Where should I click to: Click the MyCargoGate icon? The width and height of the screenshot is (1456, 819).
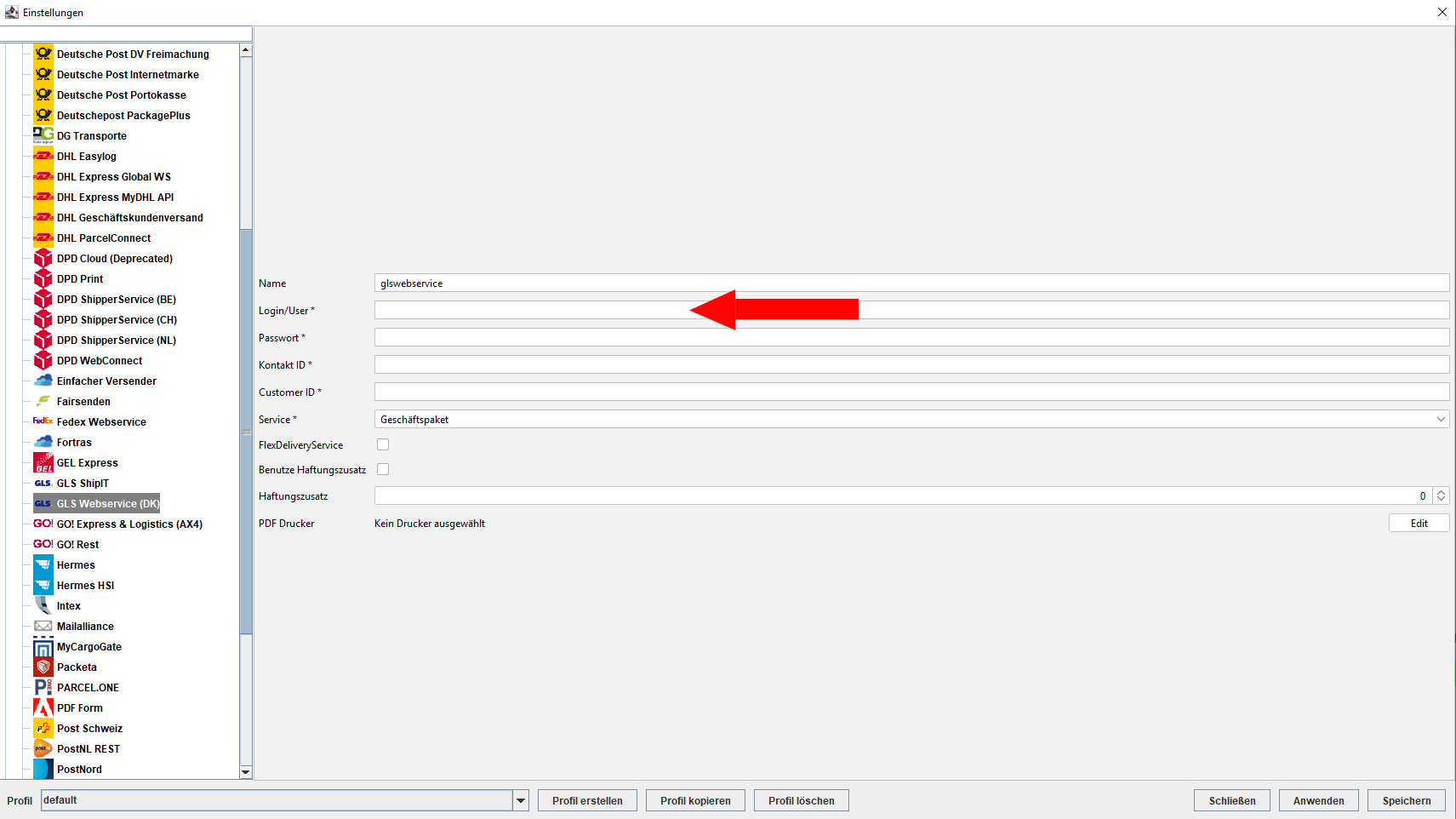point(43,646)
